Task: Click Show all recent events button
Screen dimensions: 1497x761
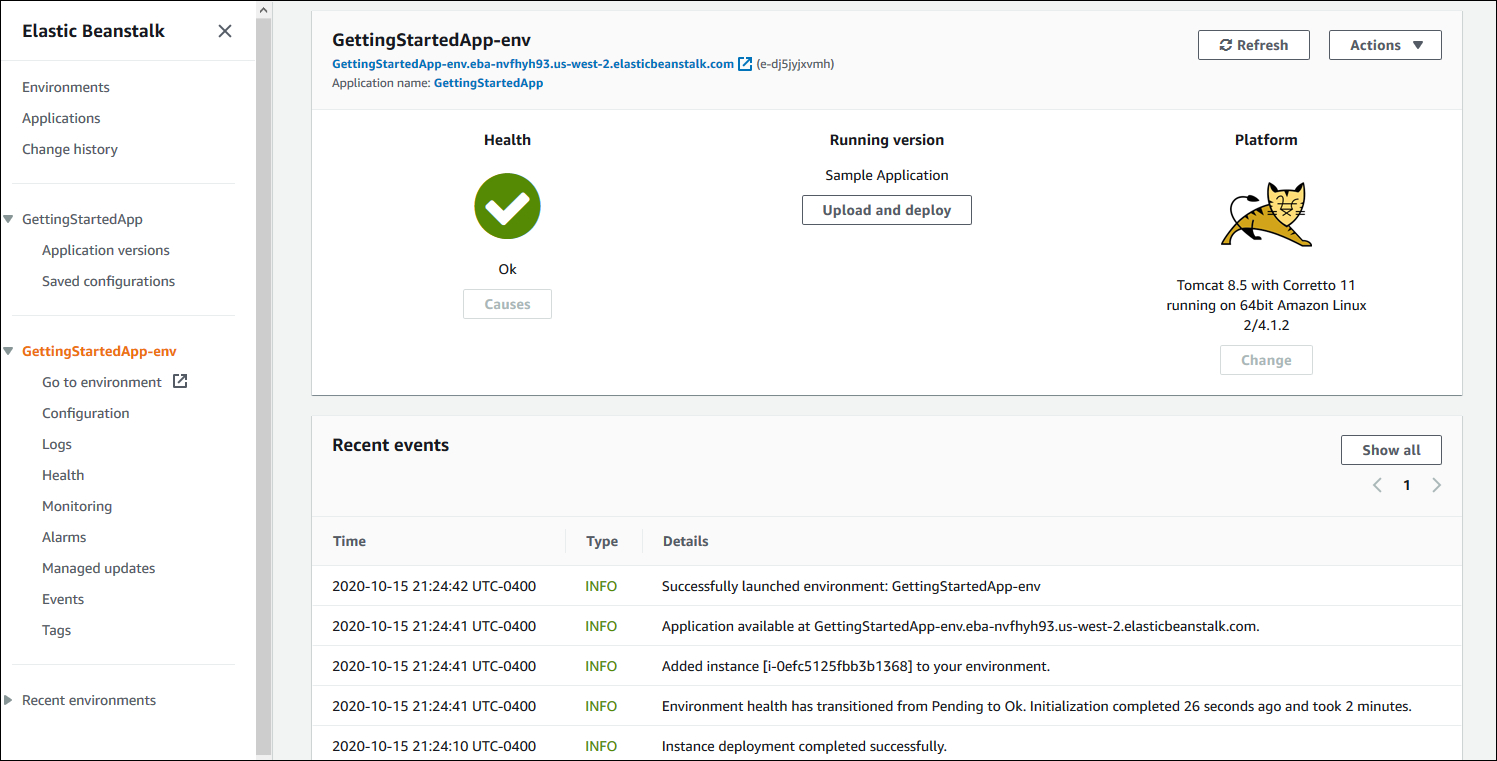Action: pyautogui.click(x=1391, y=450)
